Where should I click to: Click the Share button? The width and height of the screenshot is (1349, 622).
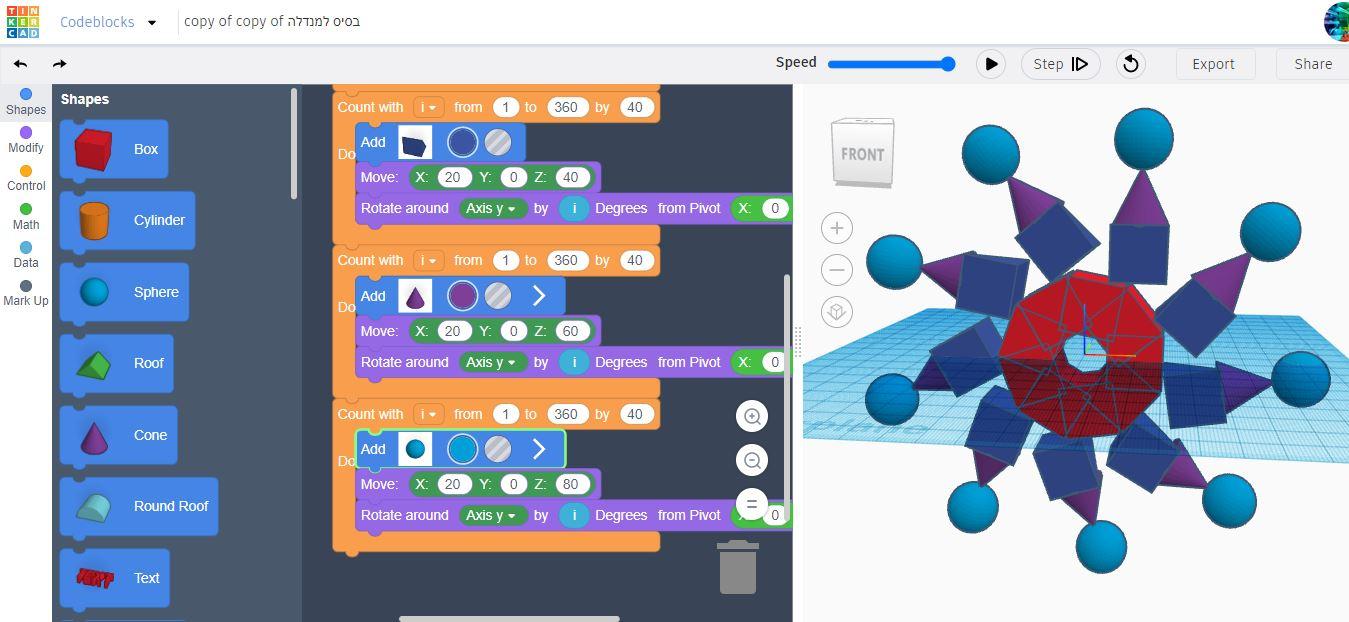click(1313, 64)
